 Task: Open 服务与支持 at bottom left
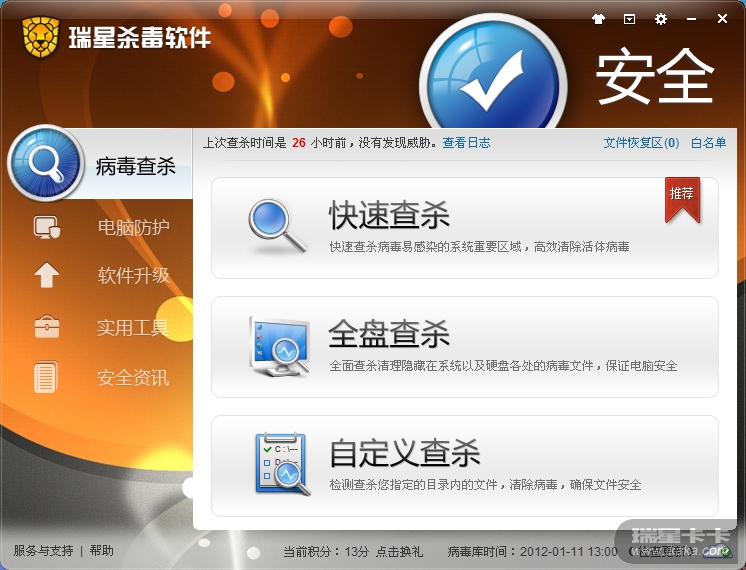43,550
